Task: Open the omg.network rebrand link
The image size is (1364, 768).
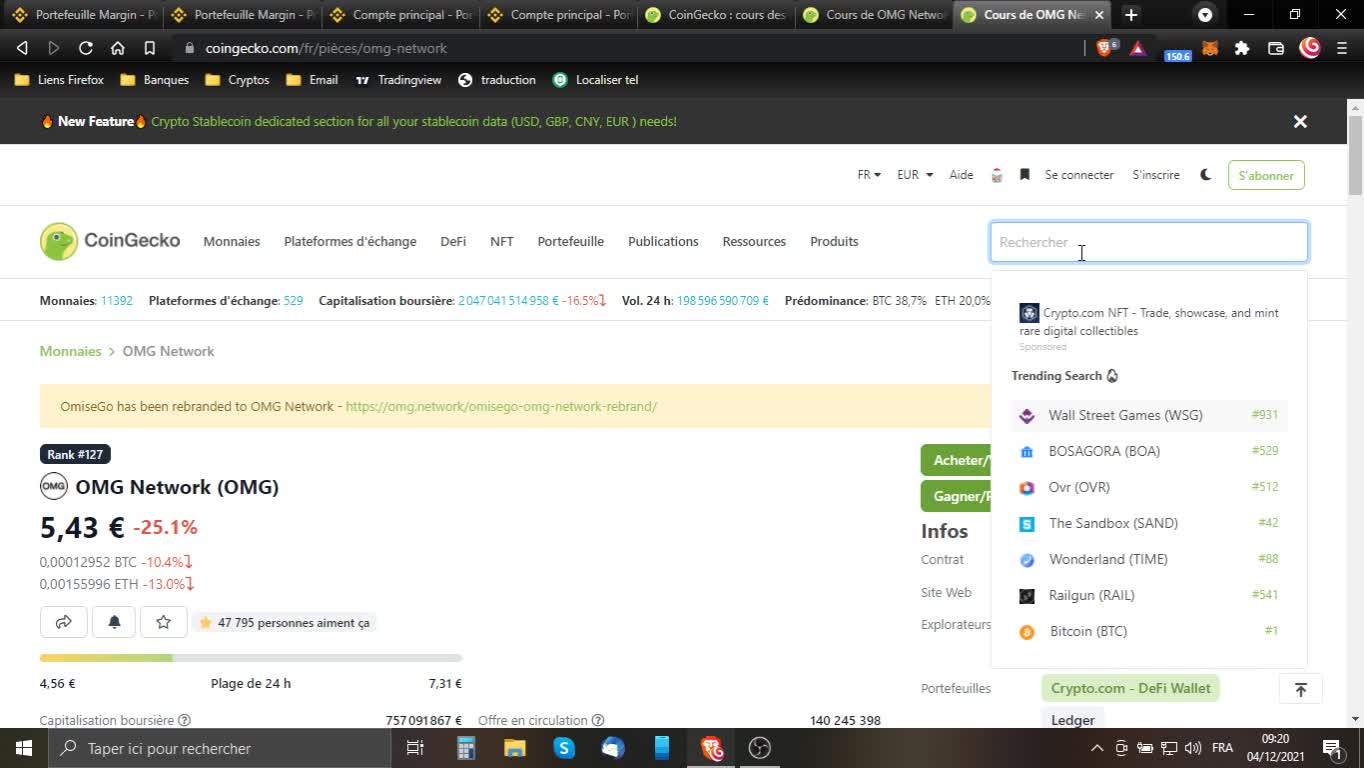Action: pos(501,407)
